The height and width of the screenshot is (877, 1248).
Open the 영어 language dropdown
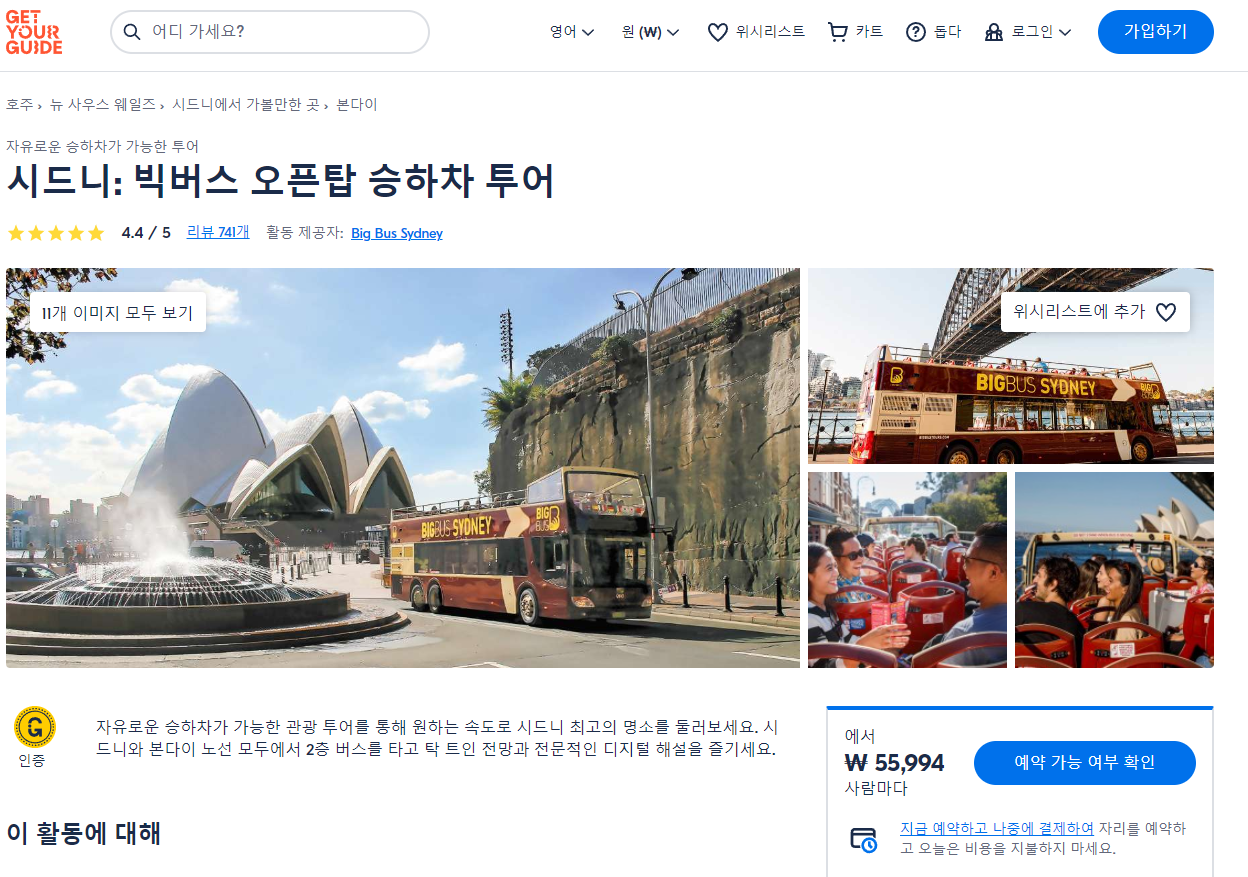click(572, 32)
